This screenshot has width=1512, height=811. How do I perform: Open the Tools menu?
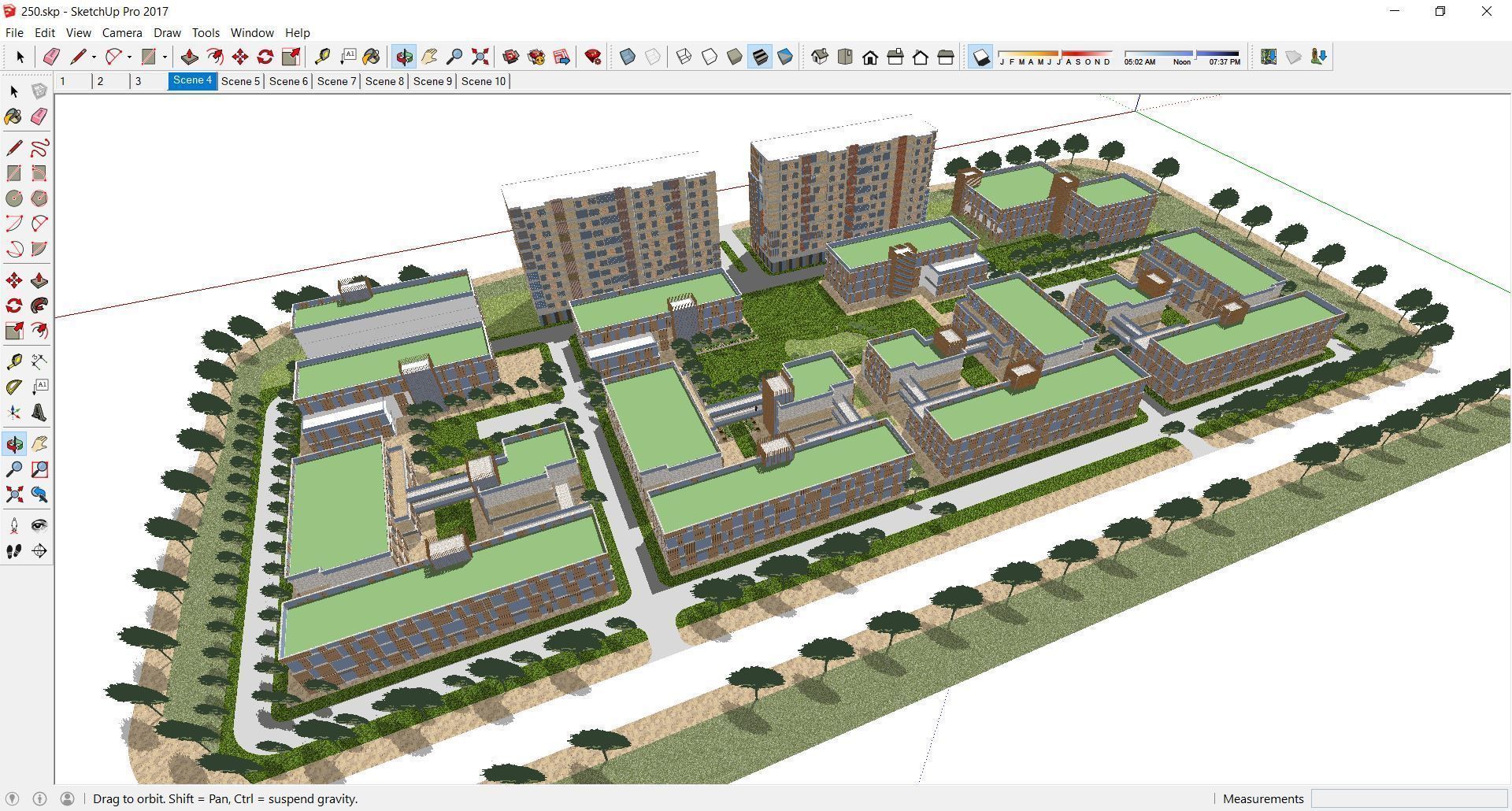[x=206, y=33]
